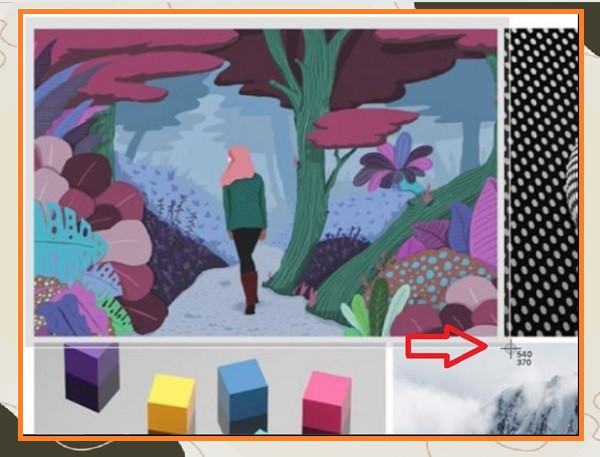Click the red arrow annotation

447,347
